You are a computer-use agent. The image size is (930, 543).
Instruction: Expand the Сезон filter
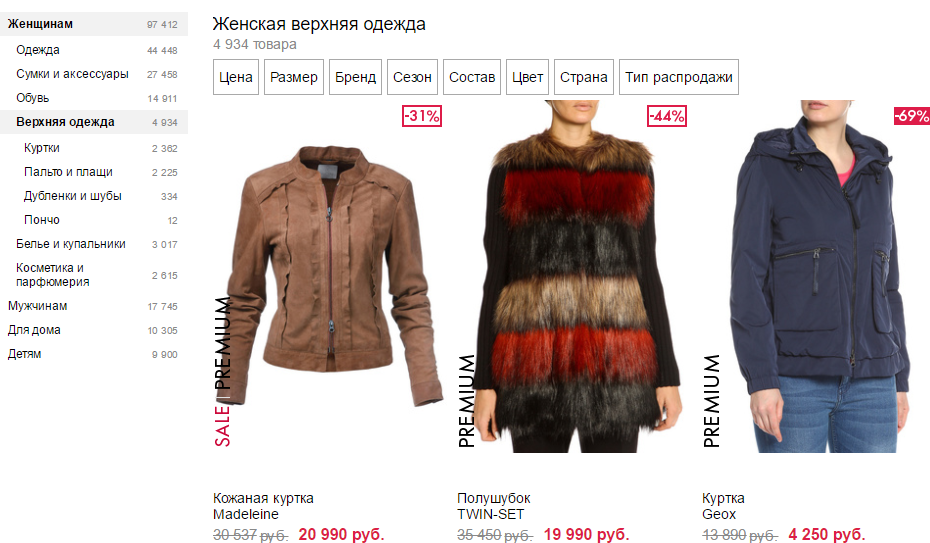(x=412, y=77)
